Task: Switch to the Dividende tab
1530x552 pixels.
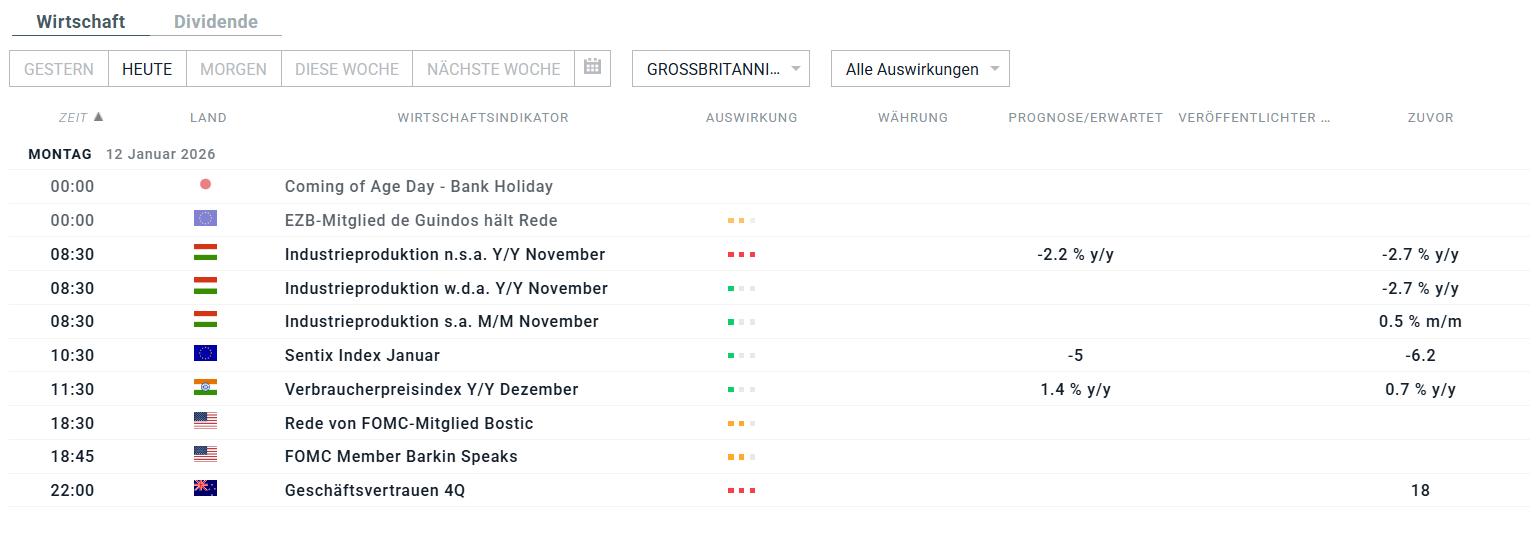Action: point(215,22)
